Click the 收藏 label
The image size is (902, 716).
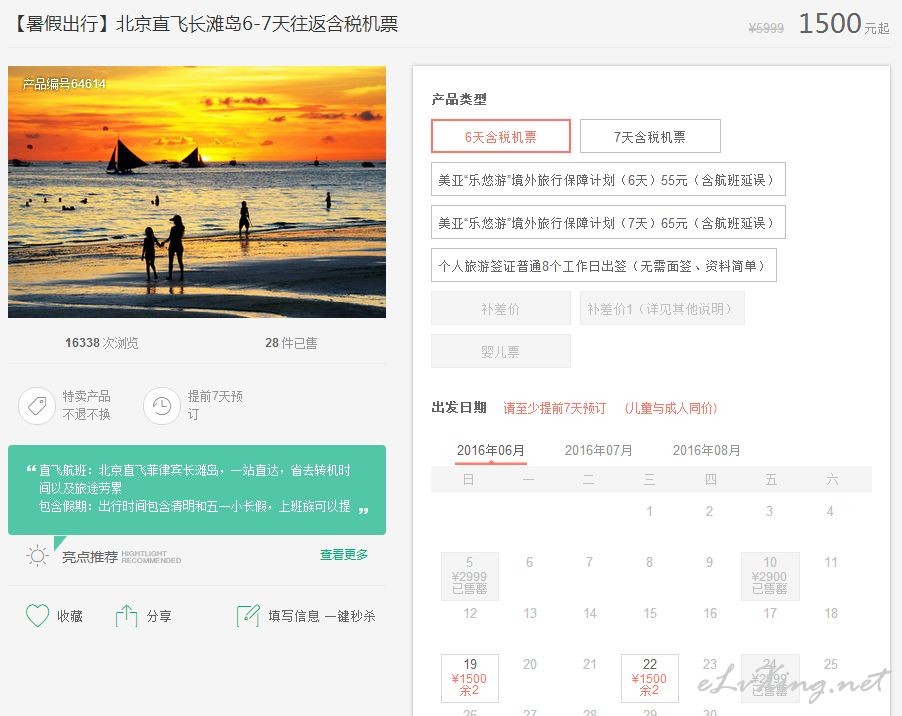point(70,616)
